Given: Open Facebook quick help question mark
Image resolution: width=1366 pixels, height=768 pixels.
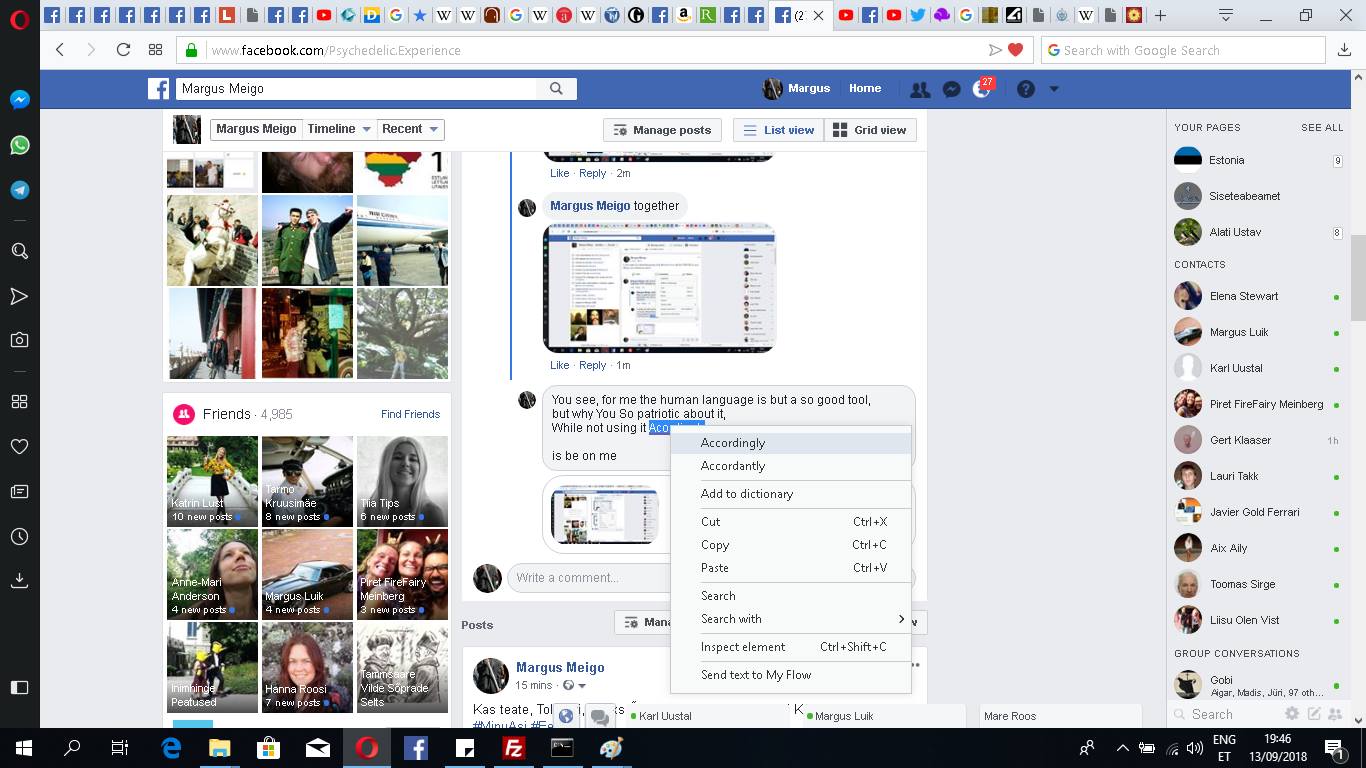Looking at the screenshot, I should pyautogui.click(x=1026, y=89).
